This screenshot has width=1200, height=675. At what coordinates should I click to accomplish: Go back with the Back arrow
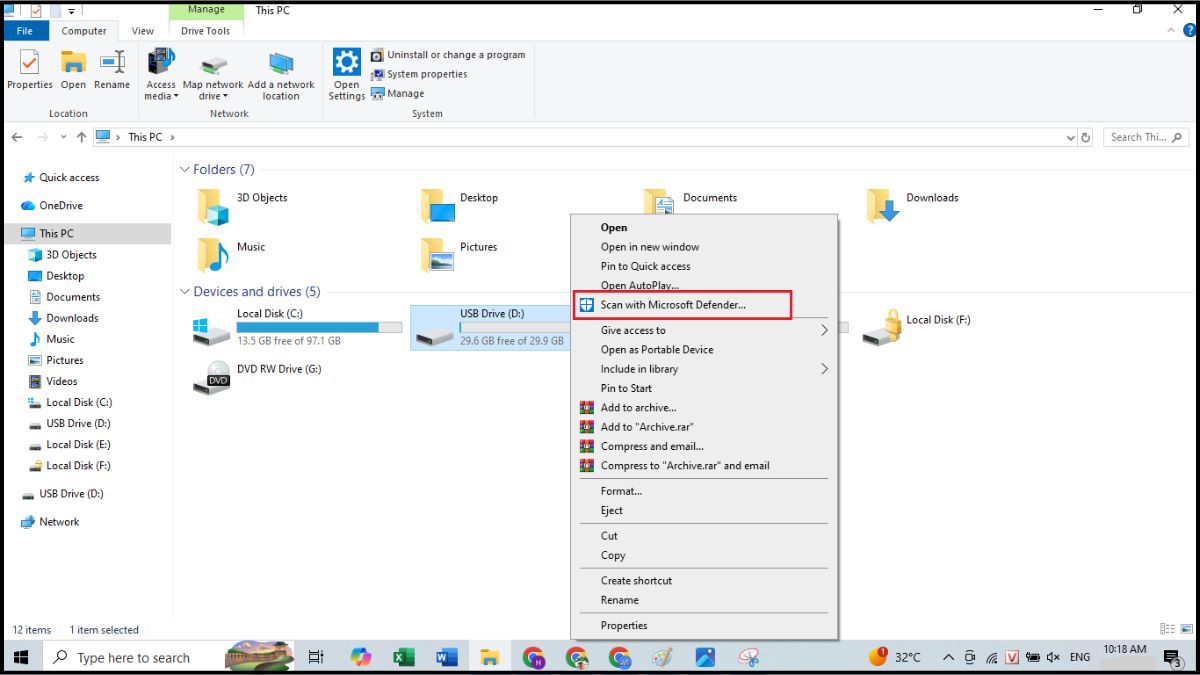coord(17,137)
